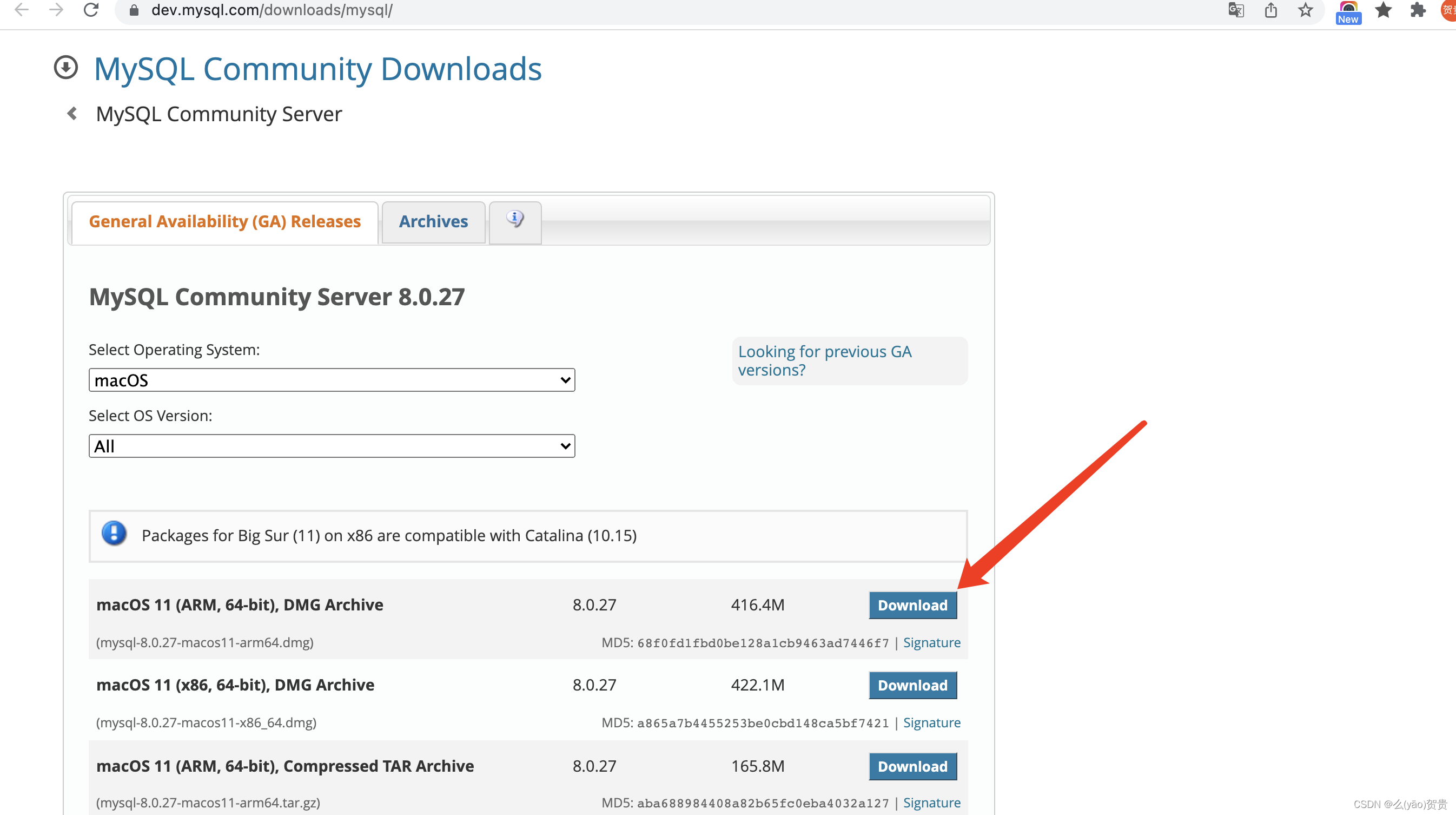Click the orange profile avatar
The height and width of the screenshot is (815, 1456).
tap(1449, 10)
